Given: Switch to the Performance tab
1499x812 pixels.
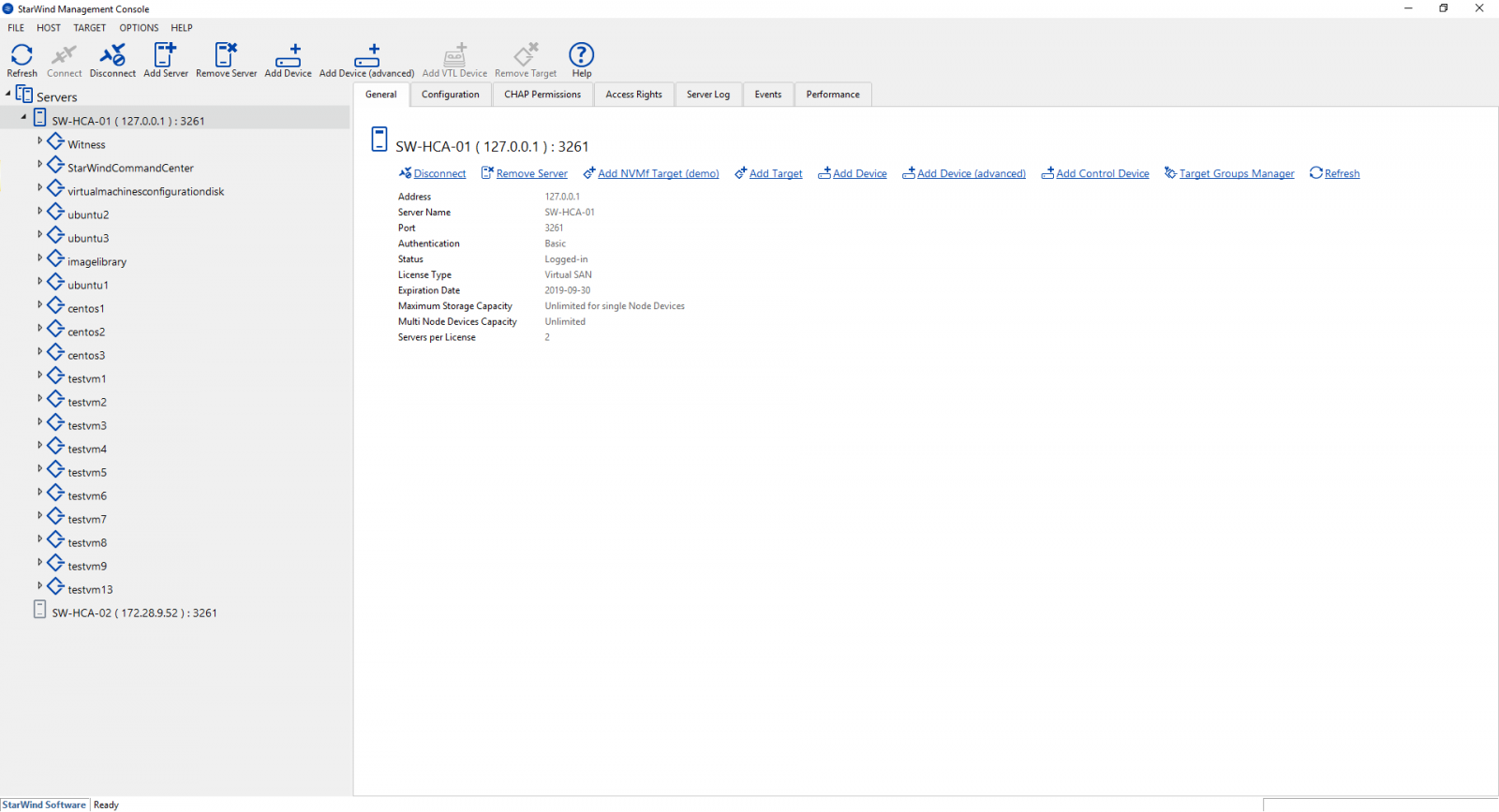Looking at the screenshot, I should (833, 95).
